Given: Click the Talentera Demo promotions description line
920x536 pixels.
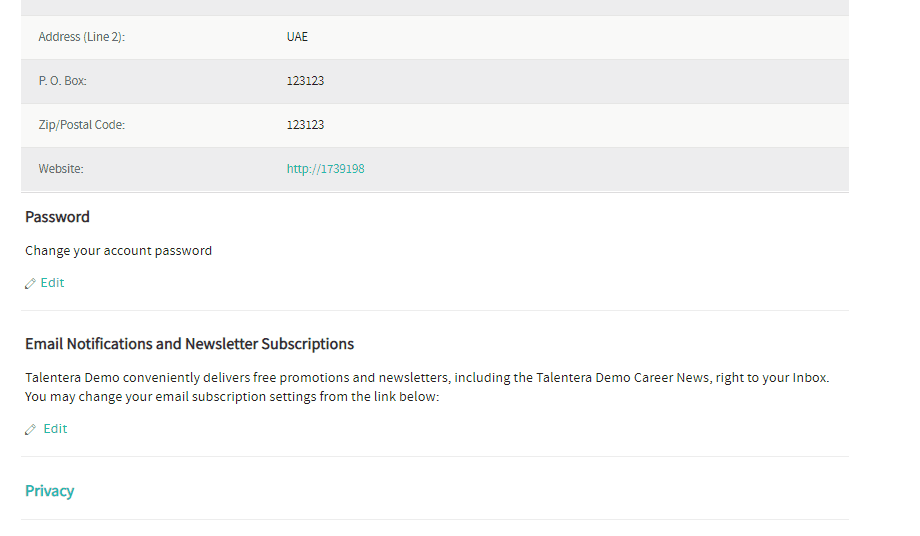Looking at the screenshot, I should click(x=427, y=378).
